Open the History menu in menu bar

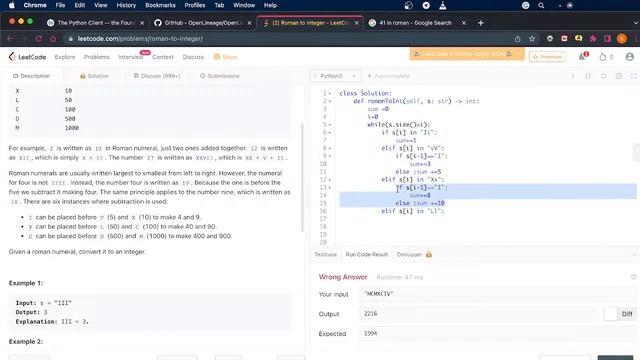(x=126, y=5)
